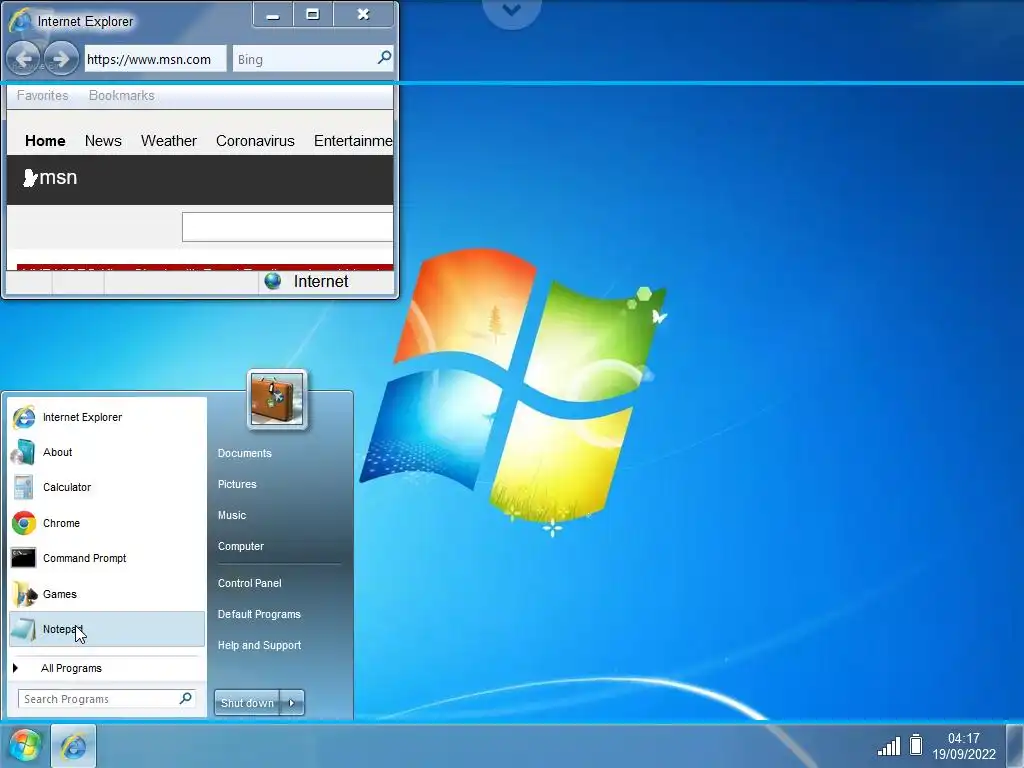Click the msn page search box
The image size is (1024, 768).
coord(288,227)
